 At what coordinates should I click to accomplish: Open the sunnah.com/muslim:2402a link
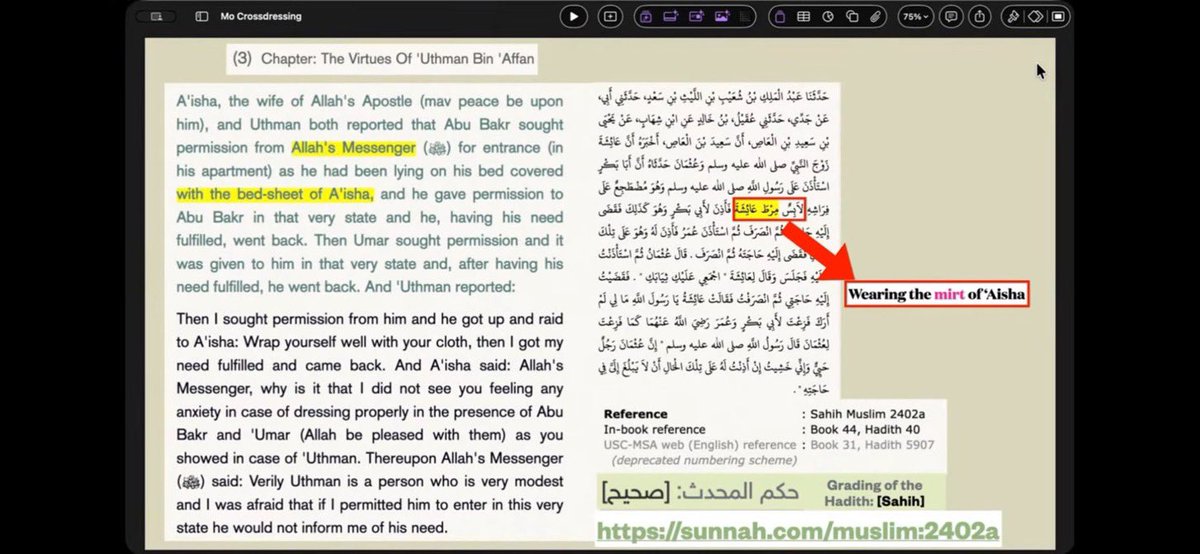[x=799, y=530]
